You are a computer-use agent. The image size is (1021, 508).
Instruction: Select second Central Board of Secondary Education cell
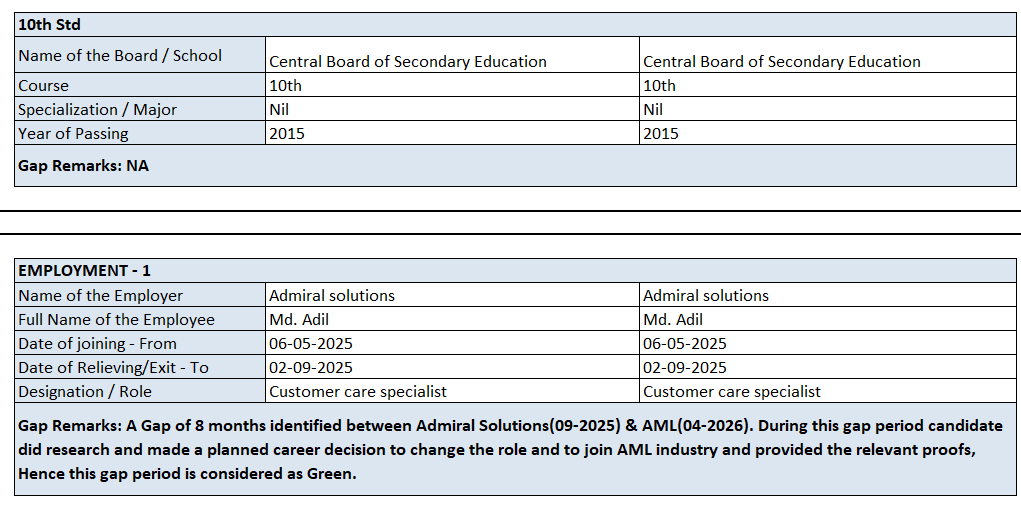coord(828,55)
